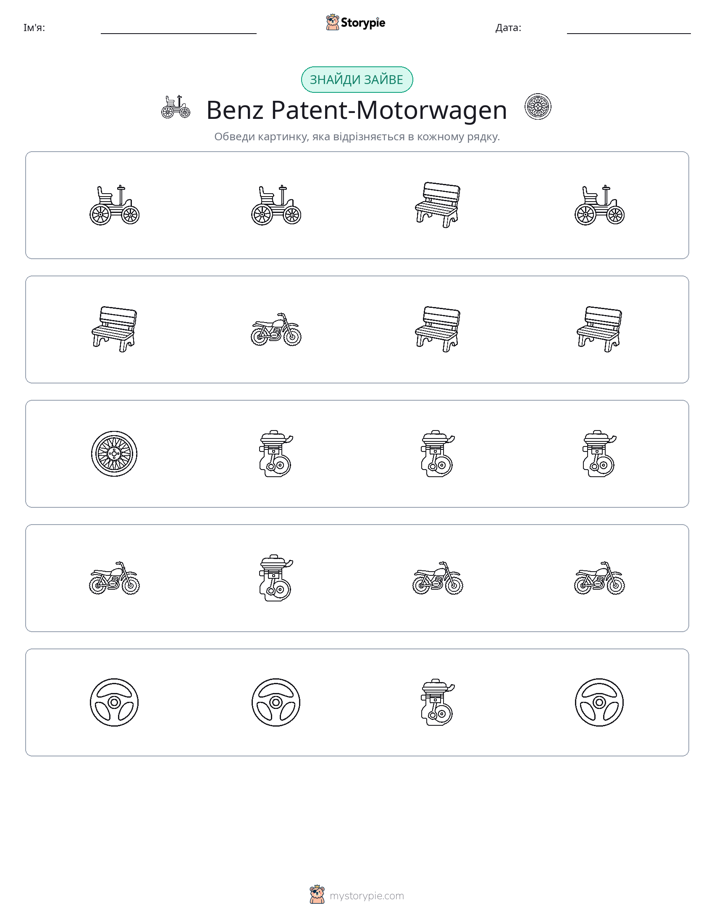This screenshot has width=714, height=924.
Task: Mark the engine icon in the steering-wheel row
Action: 437,702
